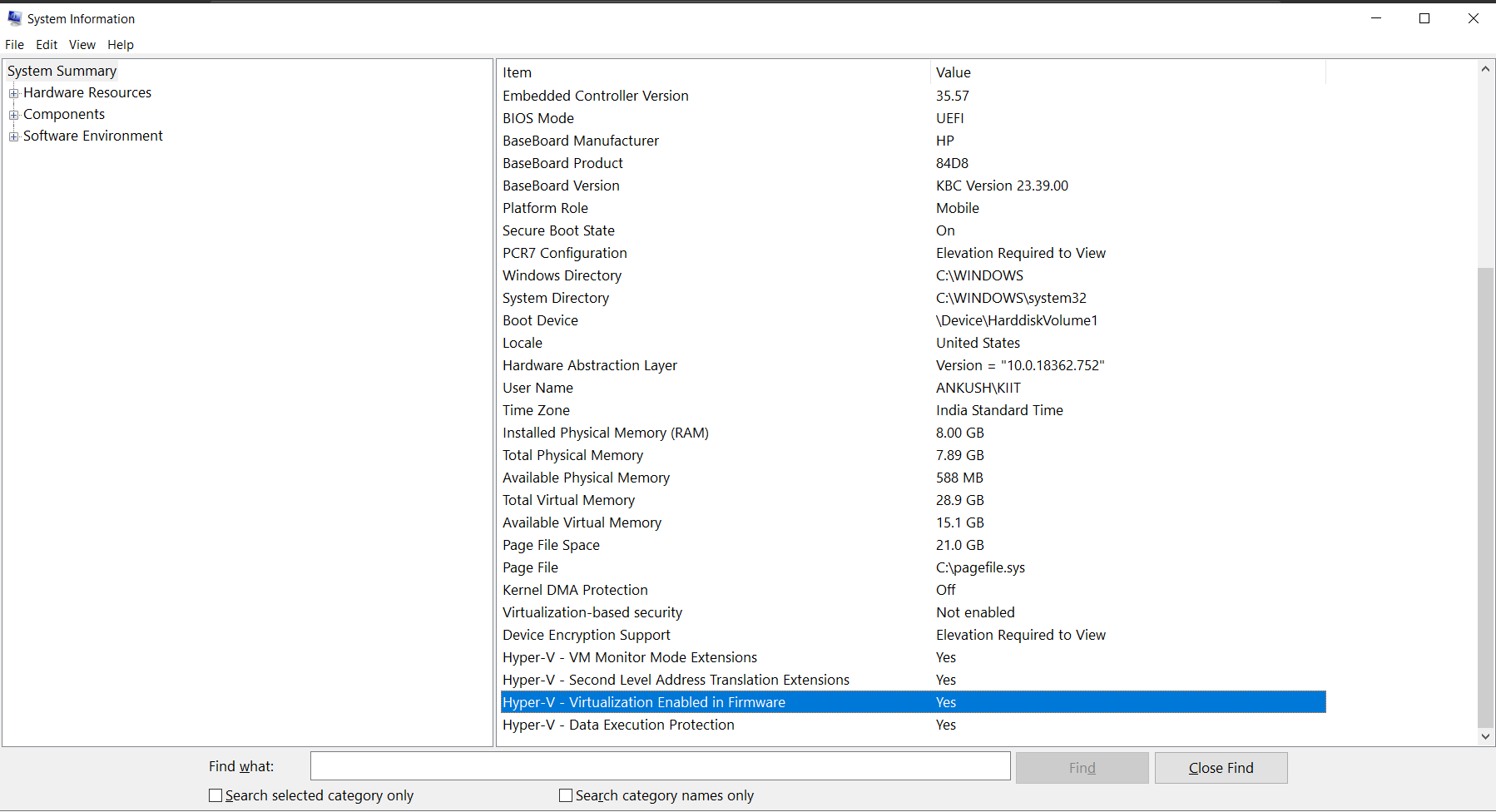Click the Find button

click(1082, 768)
